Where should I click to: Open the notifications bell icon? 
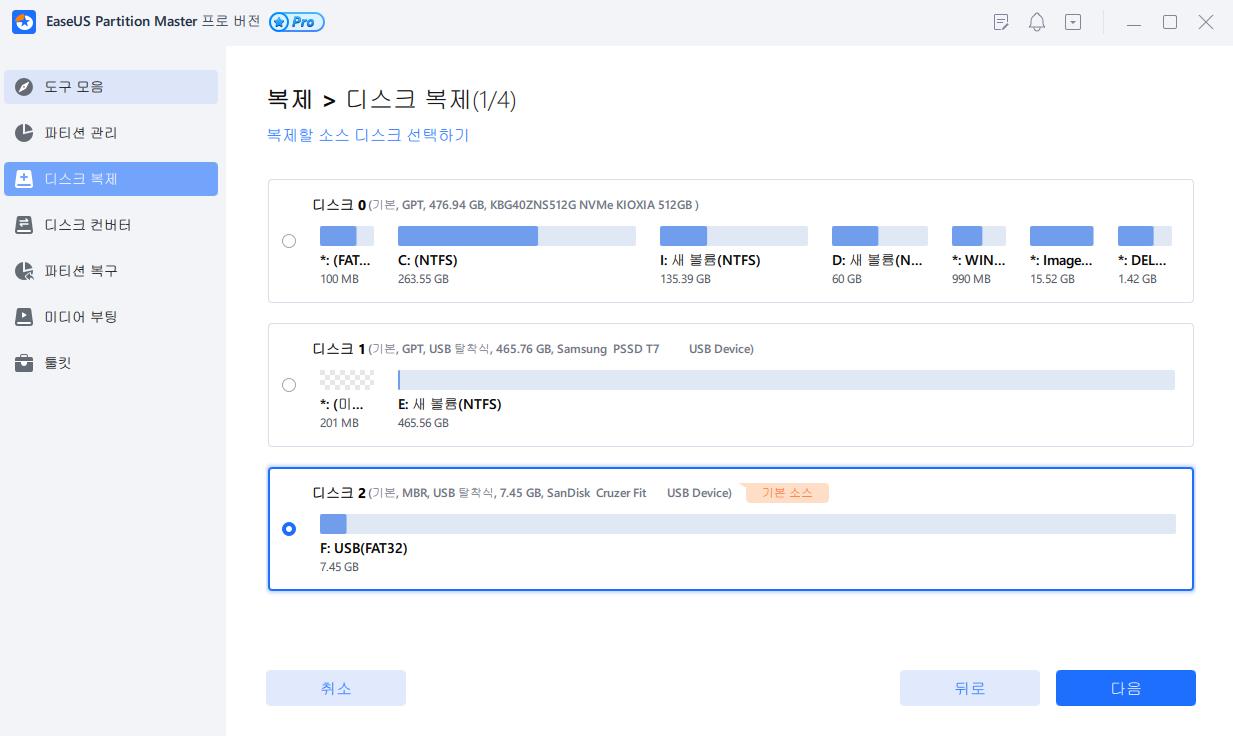[1037, 22]
